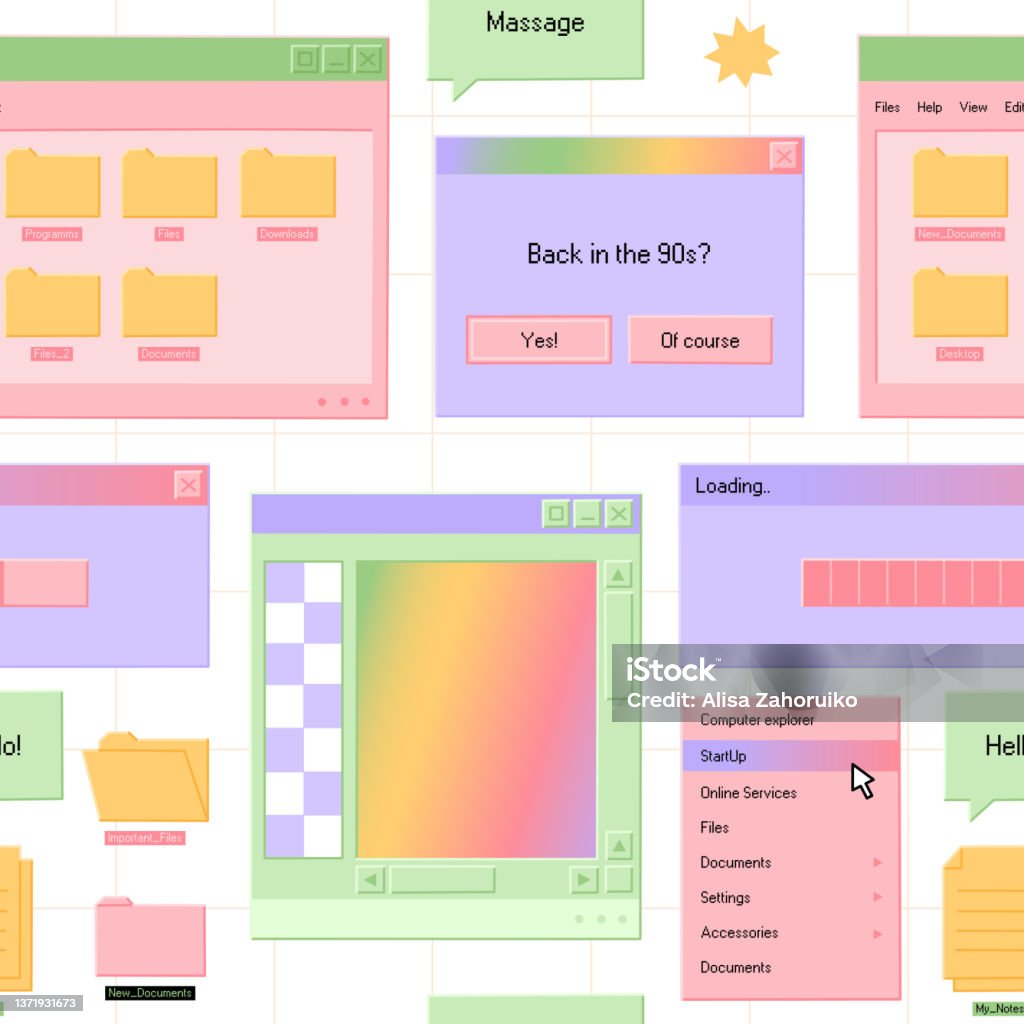Image resolution: width=1024 pixels, height=1024 pixels.
Task: Open the Important_Files open folder
Action: 146,777
